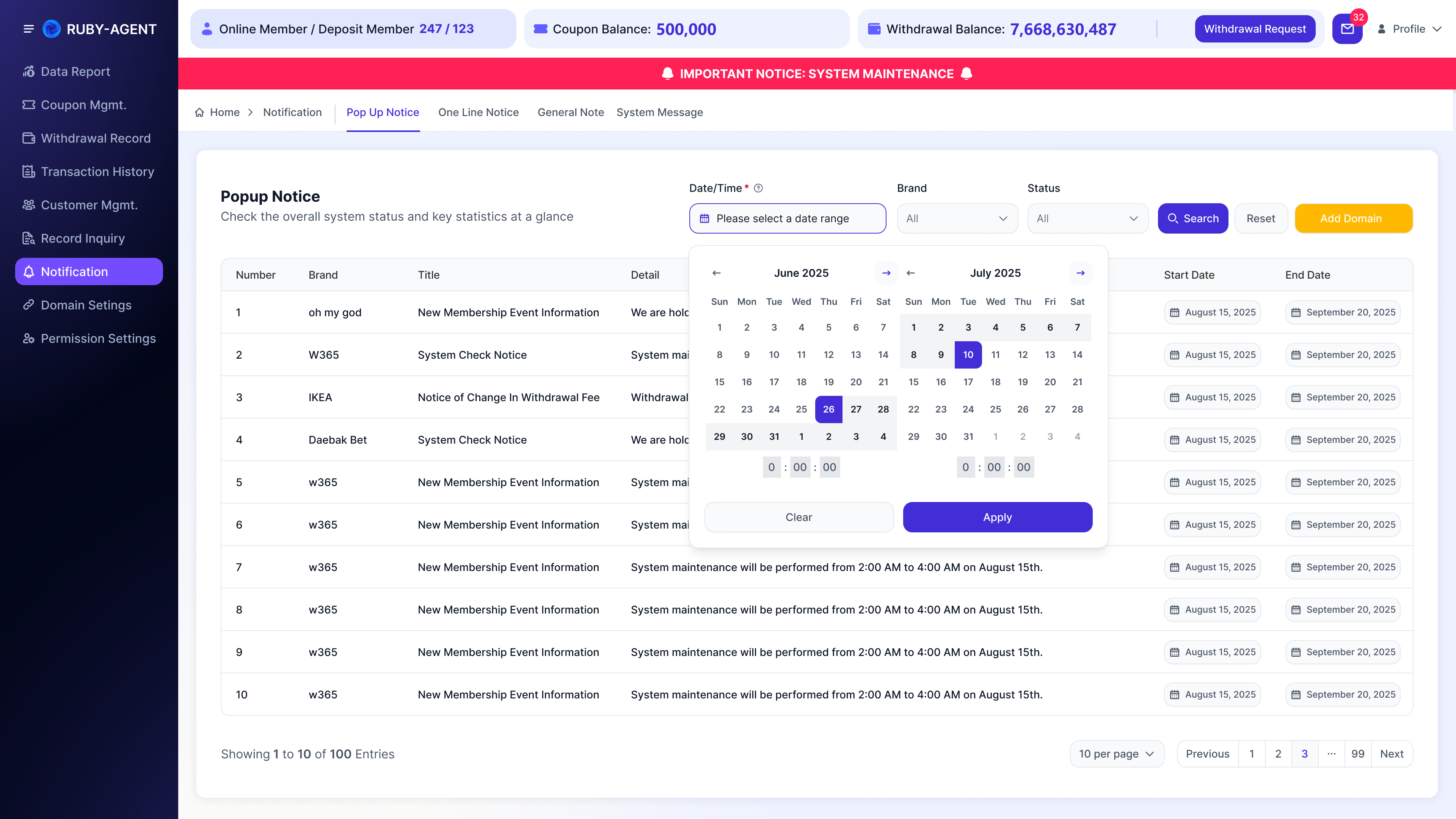Click the Apply button in date picker
Viewport: 1456px width, 819px height.
998,517
